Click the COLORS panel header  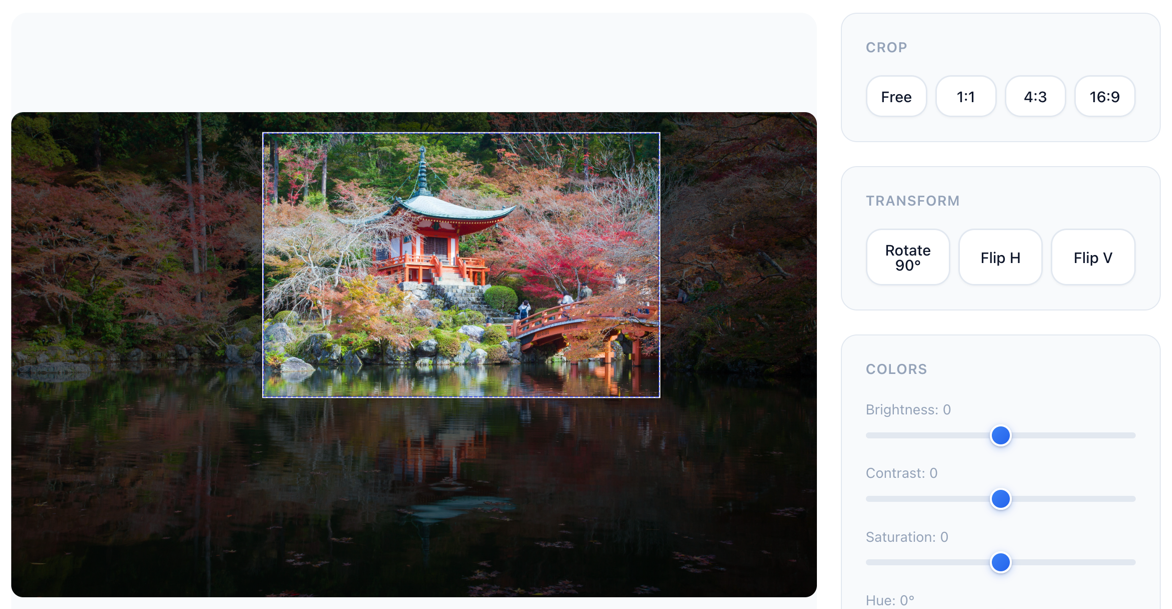[x=897, y=369]
